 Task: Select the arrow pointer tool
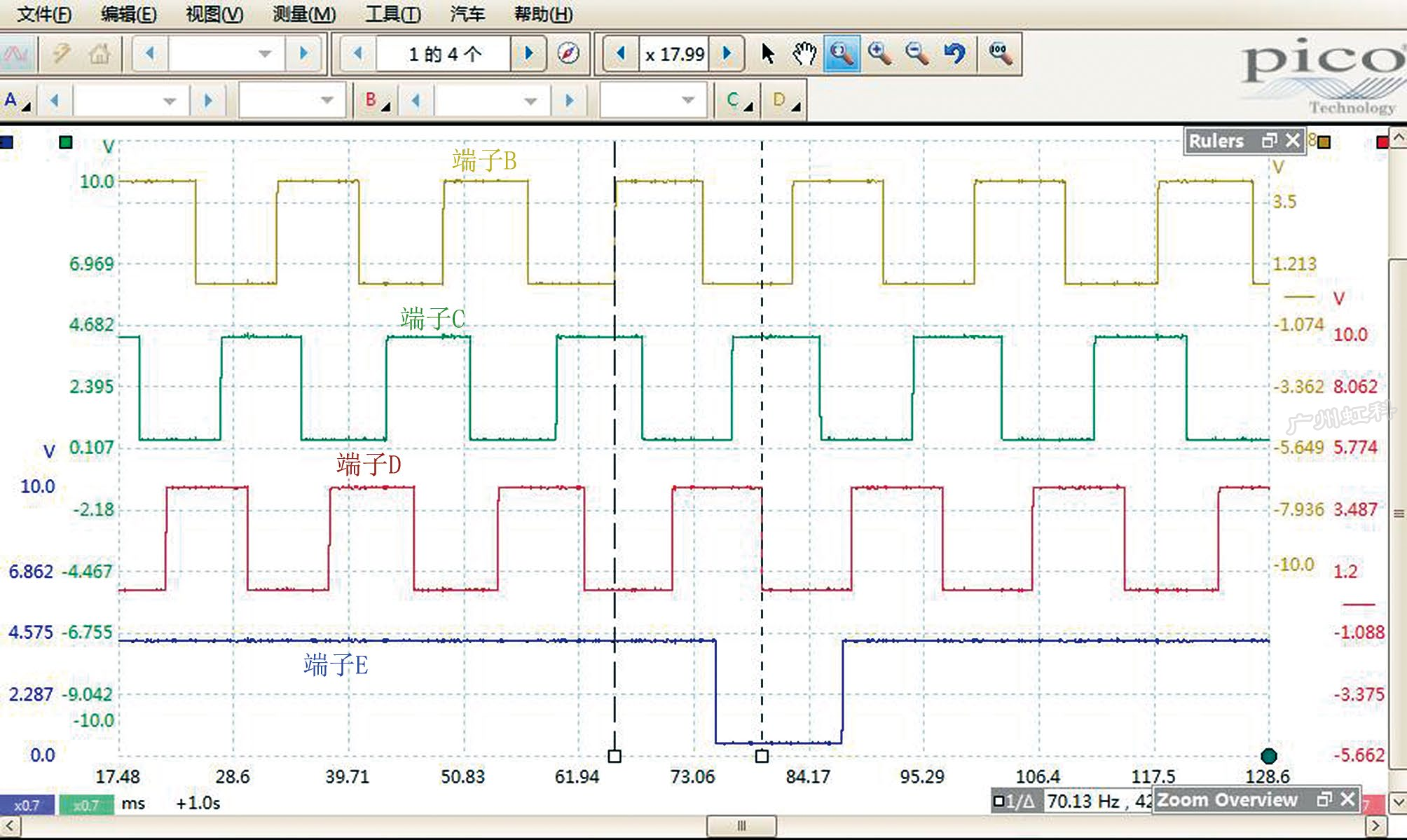click(768, 54)
